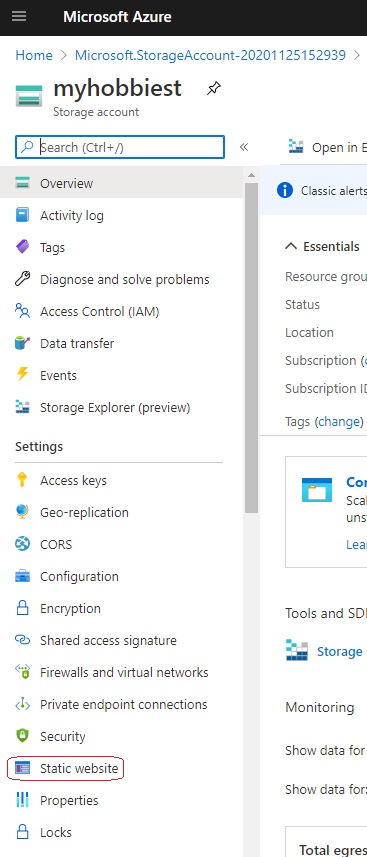
Task: Click the CORS icon
Action: [22, 544]
